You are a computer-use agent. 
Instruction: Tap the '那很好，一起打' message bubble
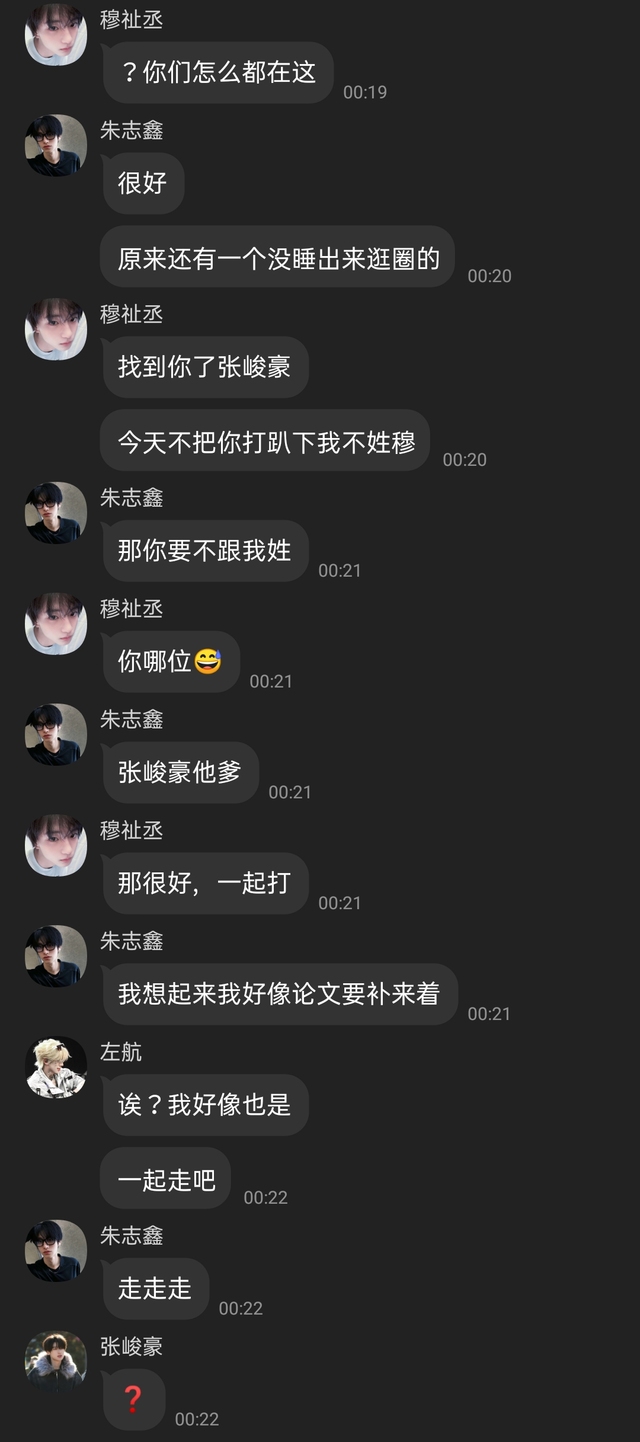pos(205,884)
